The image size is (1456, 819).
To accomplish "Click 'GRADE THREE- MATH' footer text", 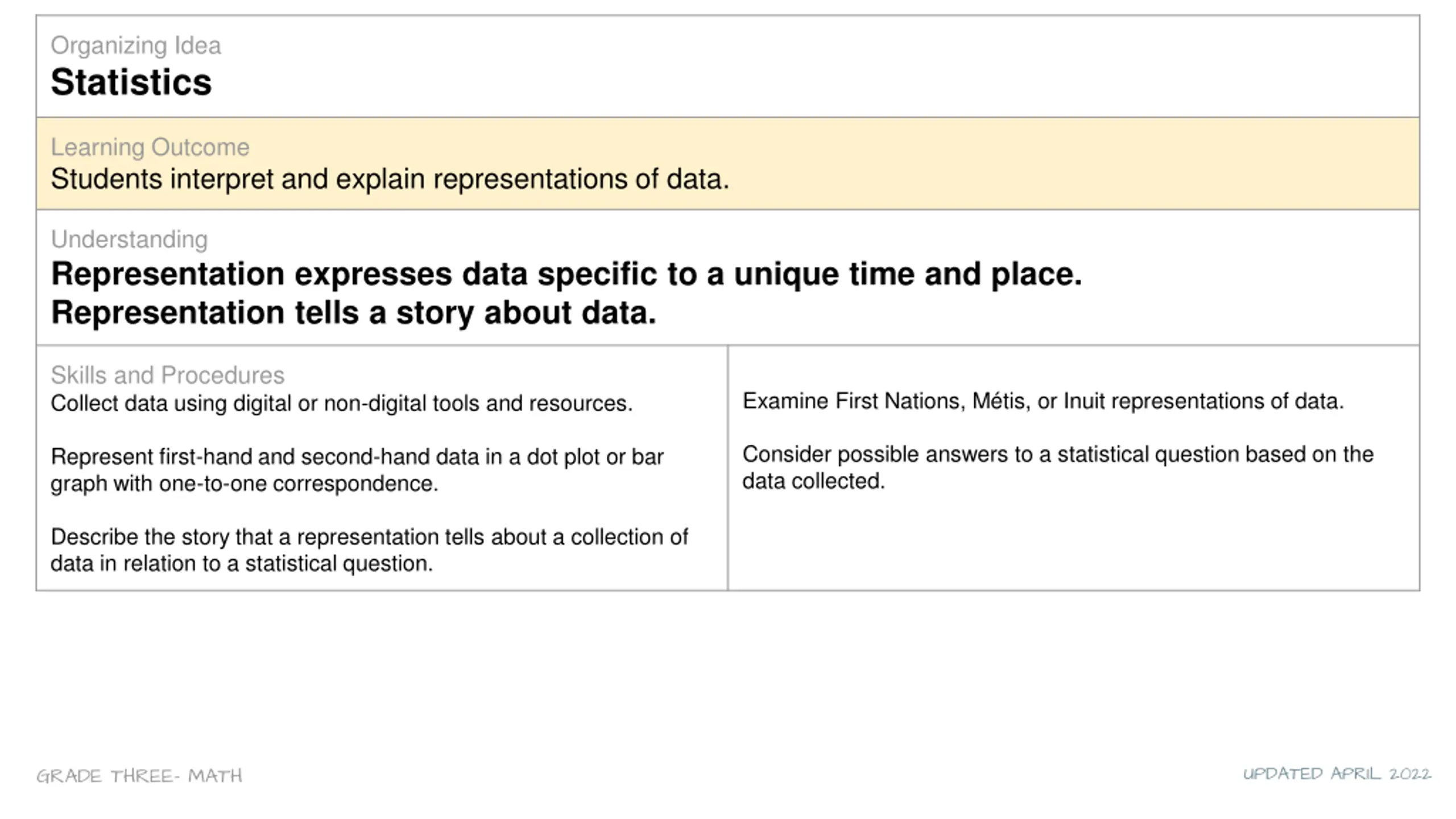I will pyautogui.click(x=139, y=776).
